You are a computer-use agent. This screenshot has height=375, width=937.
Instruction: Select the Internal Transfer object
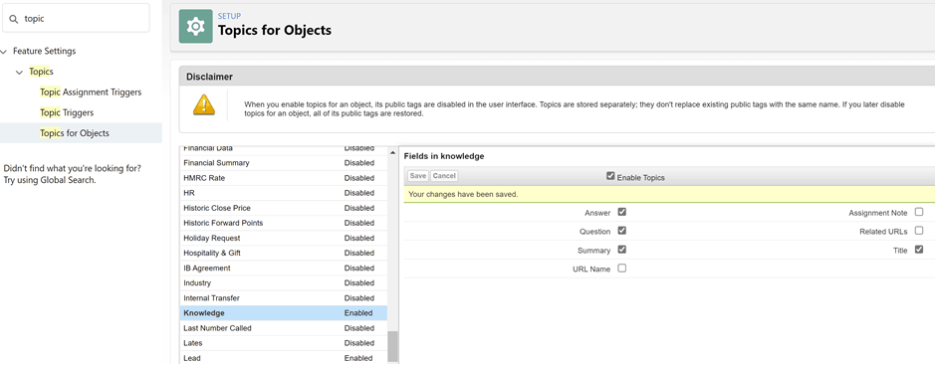(284, 298)
